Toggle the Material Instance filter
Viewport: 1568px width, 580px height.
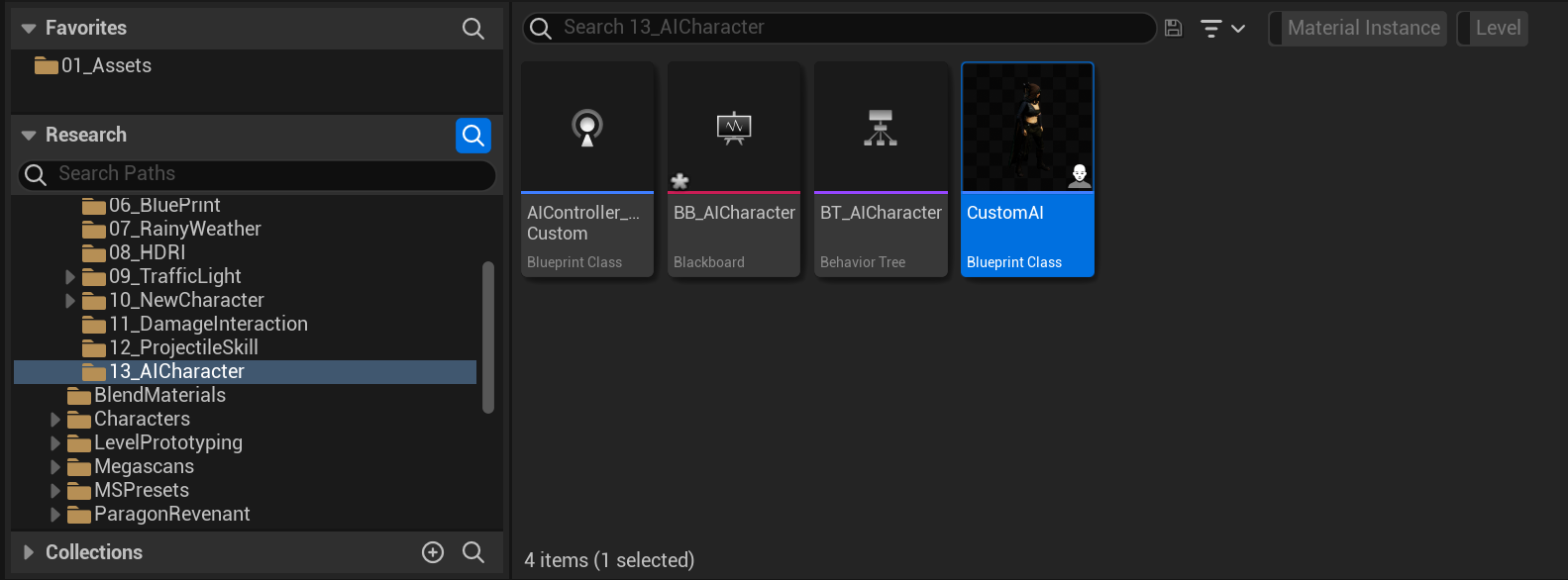point(1358,29)
